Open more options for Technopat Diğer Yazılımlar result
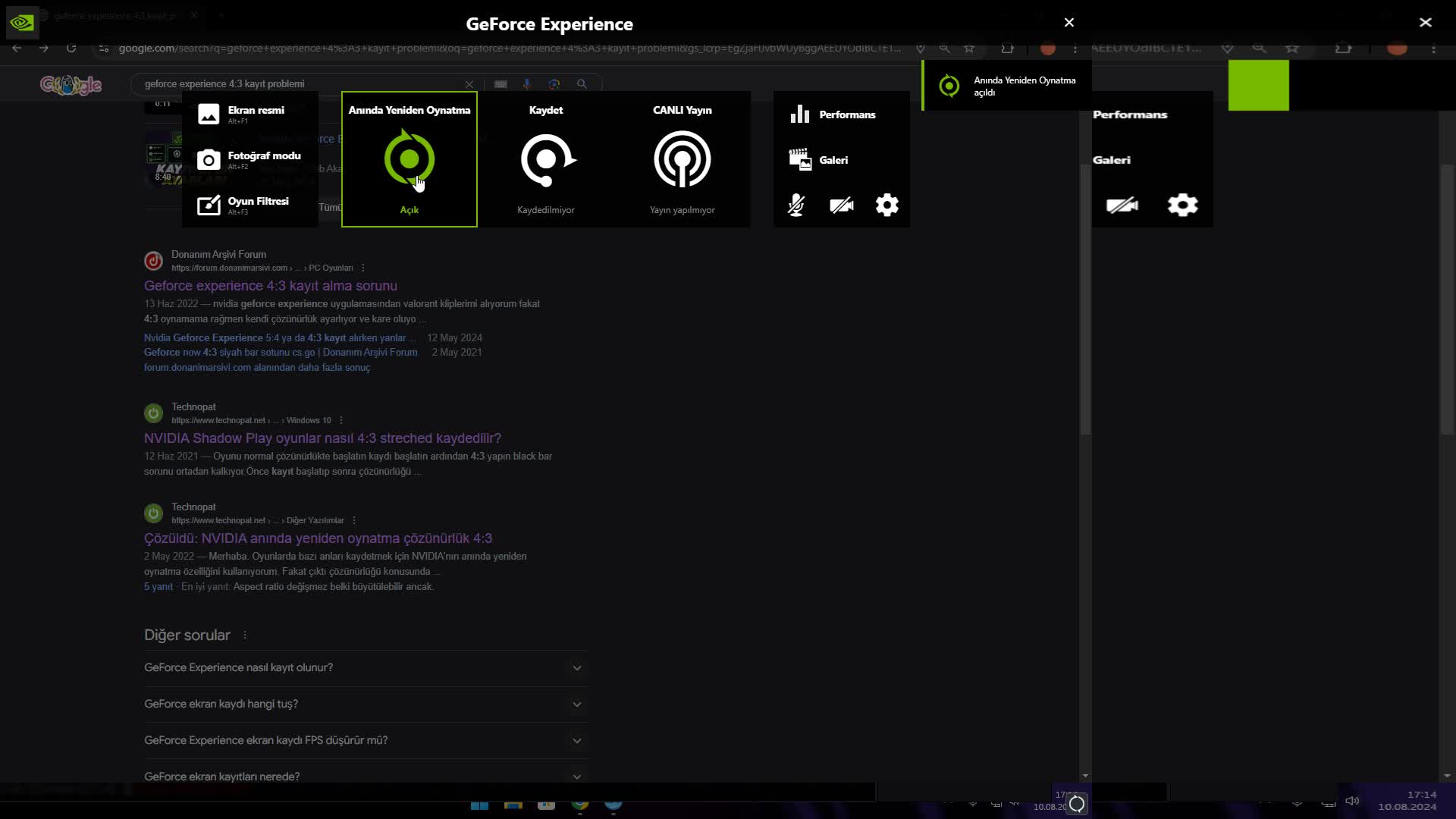1456x819 pixels. coord(354,520)
